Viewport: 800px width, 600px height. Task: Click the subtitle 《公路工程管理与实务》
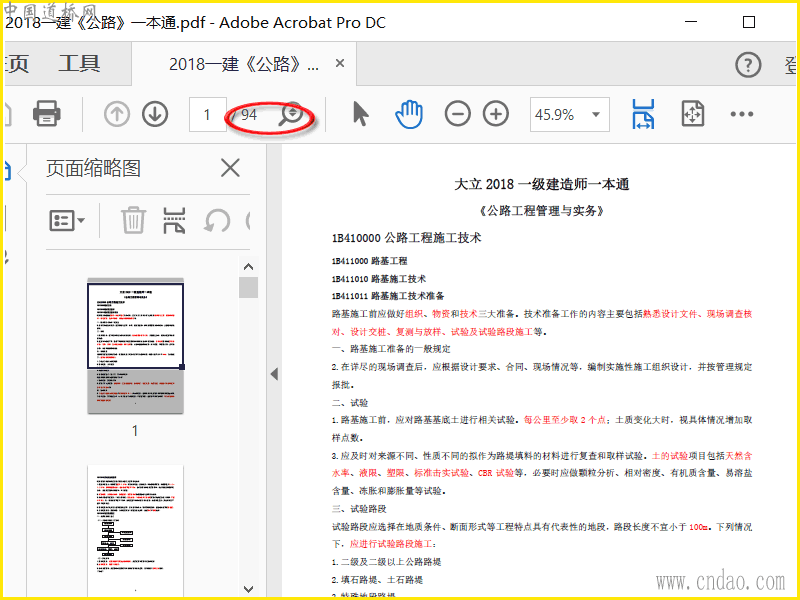[542, 211]
